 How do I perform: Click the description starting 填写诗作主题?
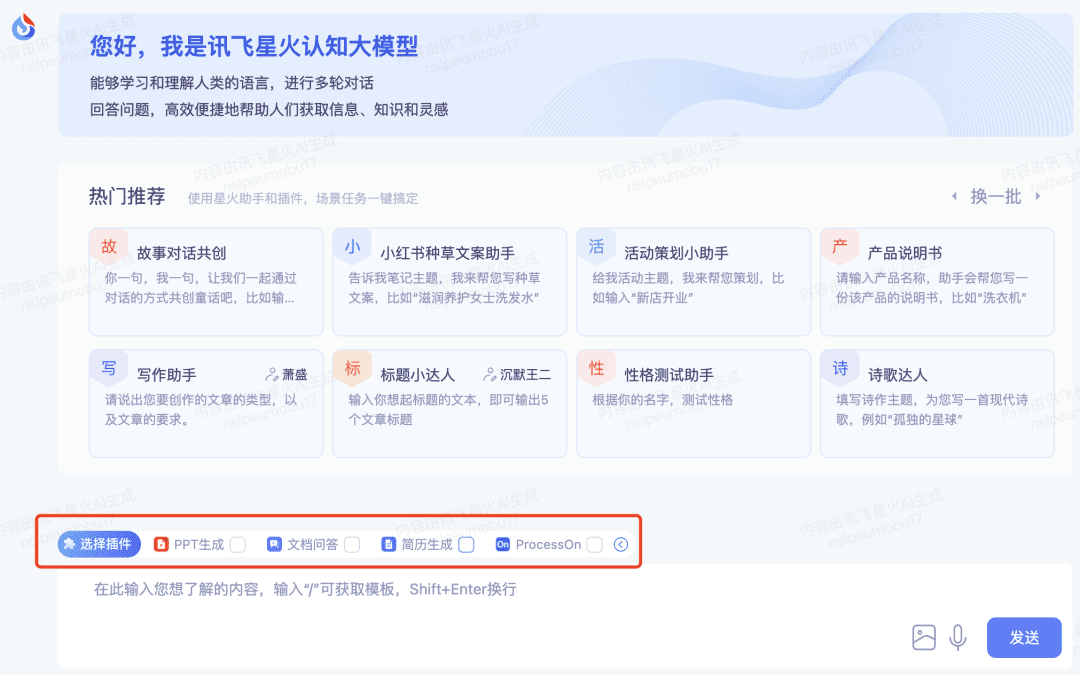[x=932, y=409]
